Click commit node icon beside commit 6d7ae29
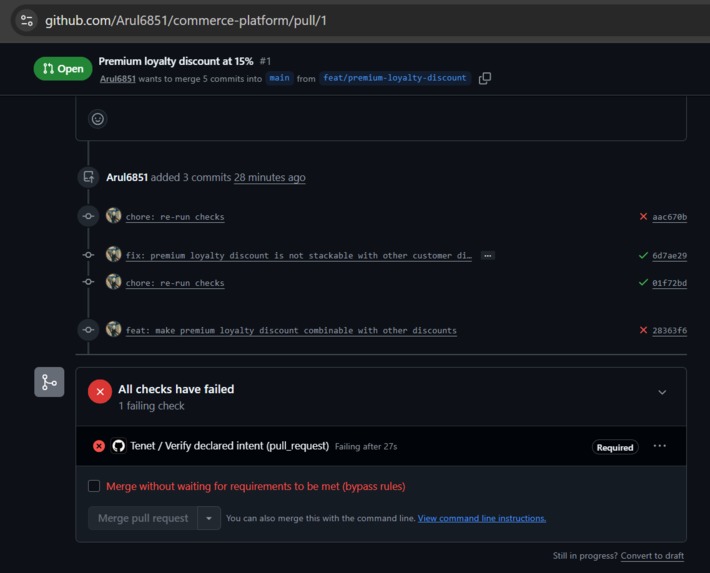Viewport: 710px width, 573px height. [x=88, y=255]
